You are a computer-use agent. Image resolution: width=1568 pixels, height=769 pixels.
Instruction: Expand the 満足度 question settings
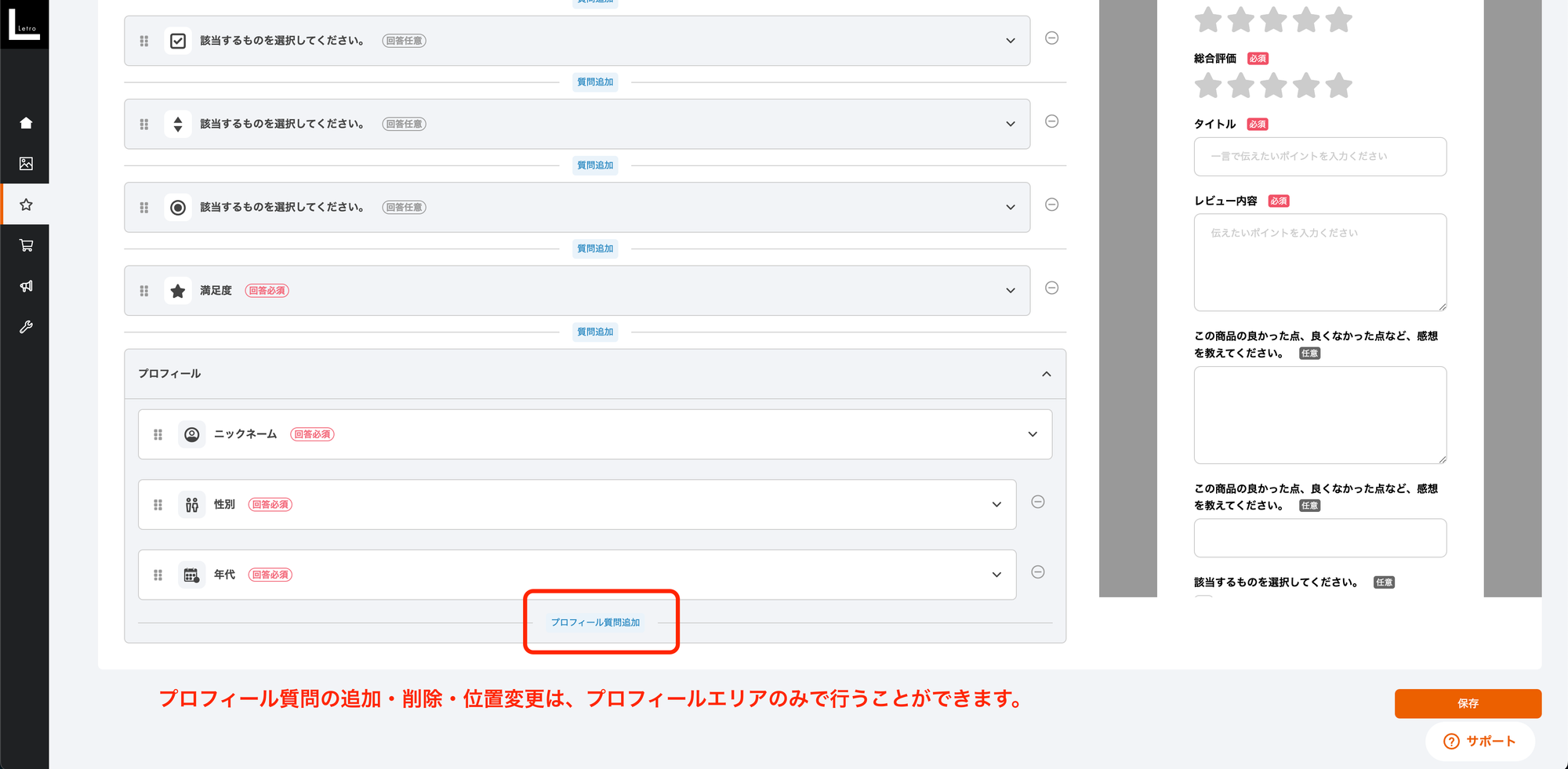coord(1011,290)
